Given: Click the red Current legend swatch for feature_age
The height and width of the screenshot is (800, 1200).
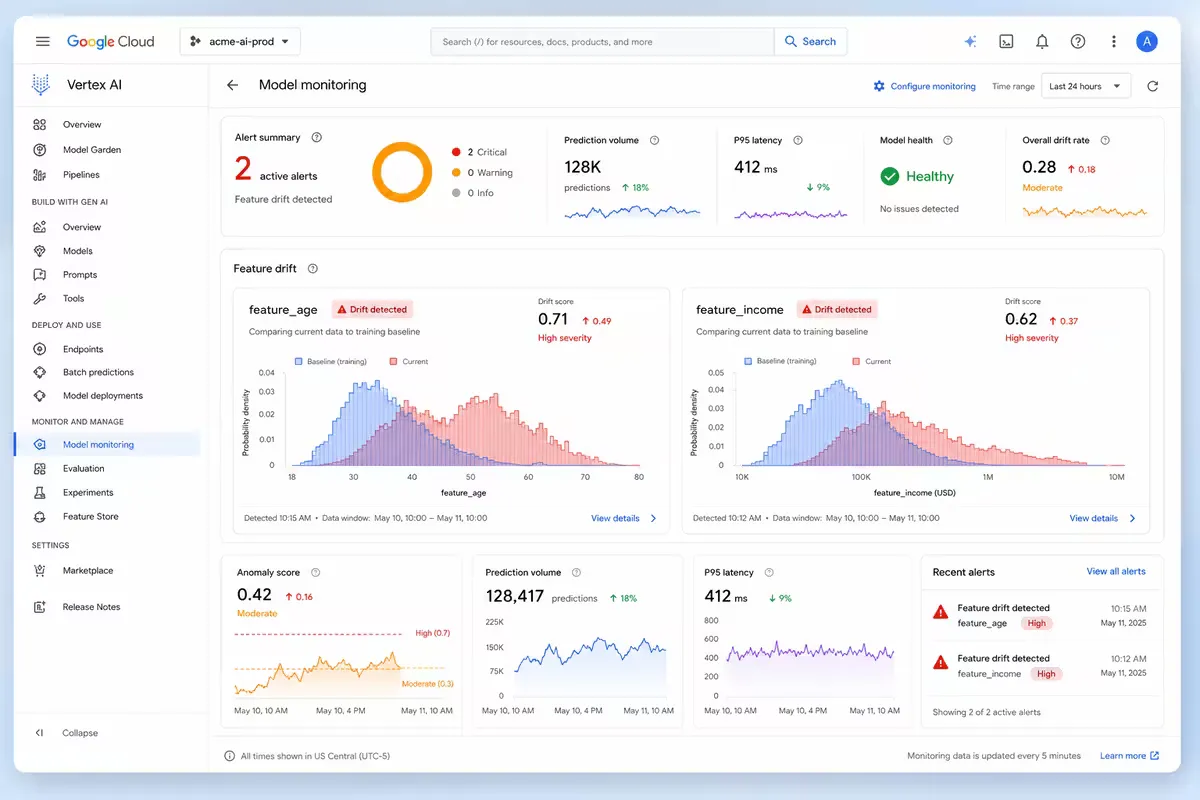Looking at the screenshot, I should click(394, 361).
